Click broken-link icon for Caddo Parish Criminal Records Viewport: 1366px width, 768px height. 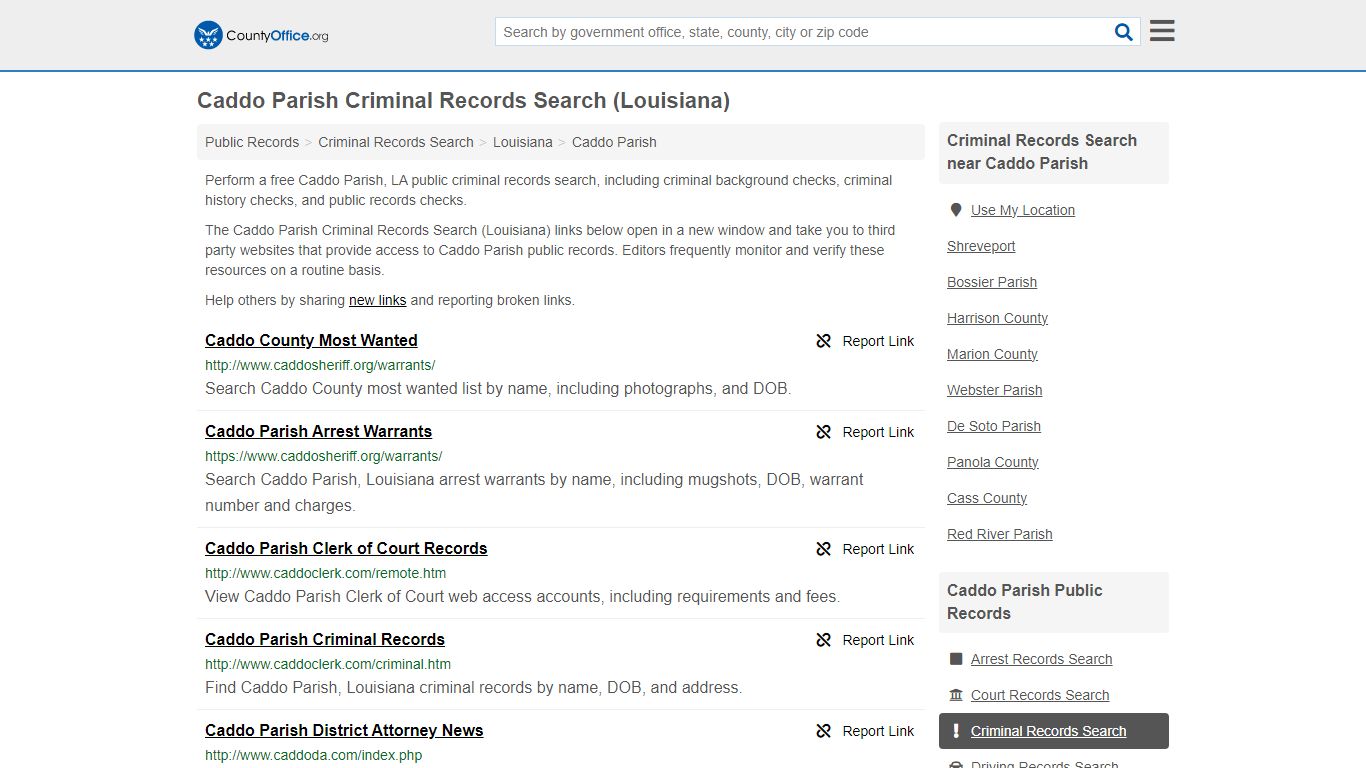coord(824,640)
